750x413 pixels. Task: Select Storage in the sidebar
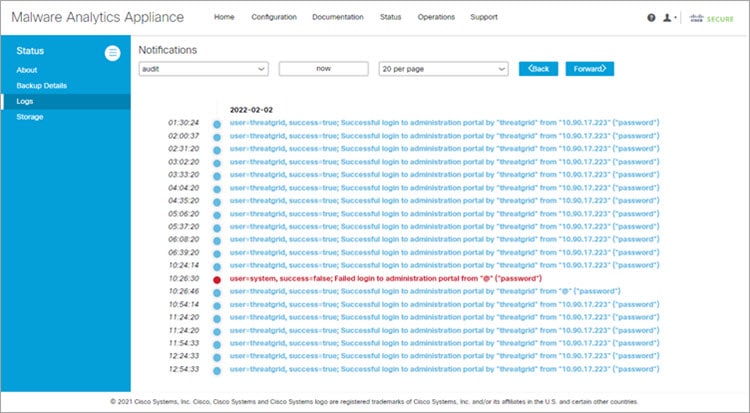30,117
